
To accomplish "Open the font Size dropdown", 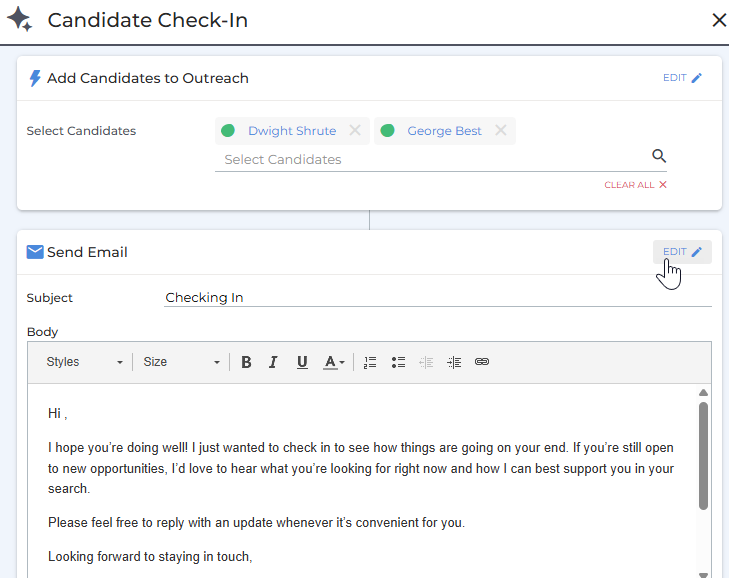I will click(180, 362).
